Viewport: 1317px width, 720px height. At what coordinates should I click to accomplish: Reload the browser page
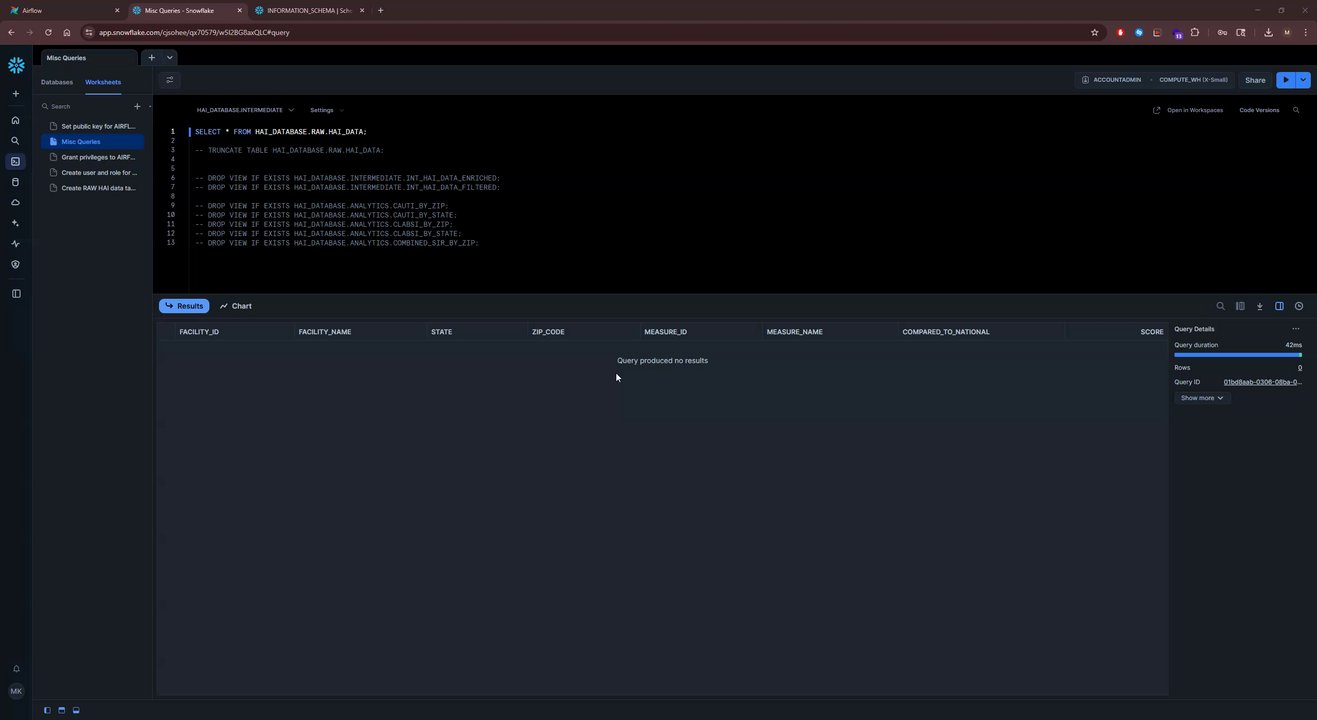(x=48, y=32)
